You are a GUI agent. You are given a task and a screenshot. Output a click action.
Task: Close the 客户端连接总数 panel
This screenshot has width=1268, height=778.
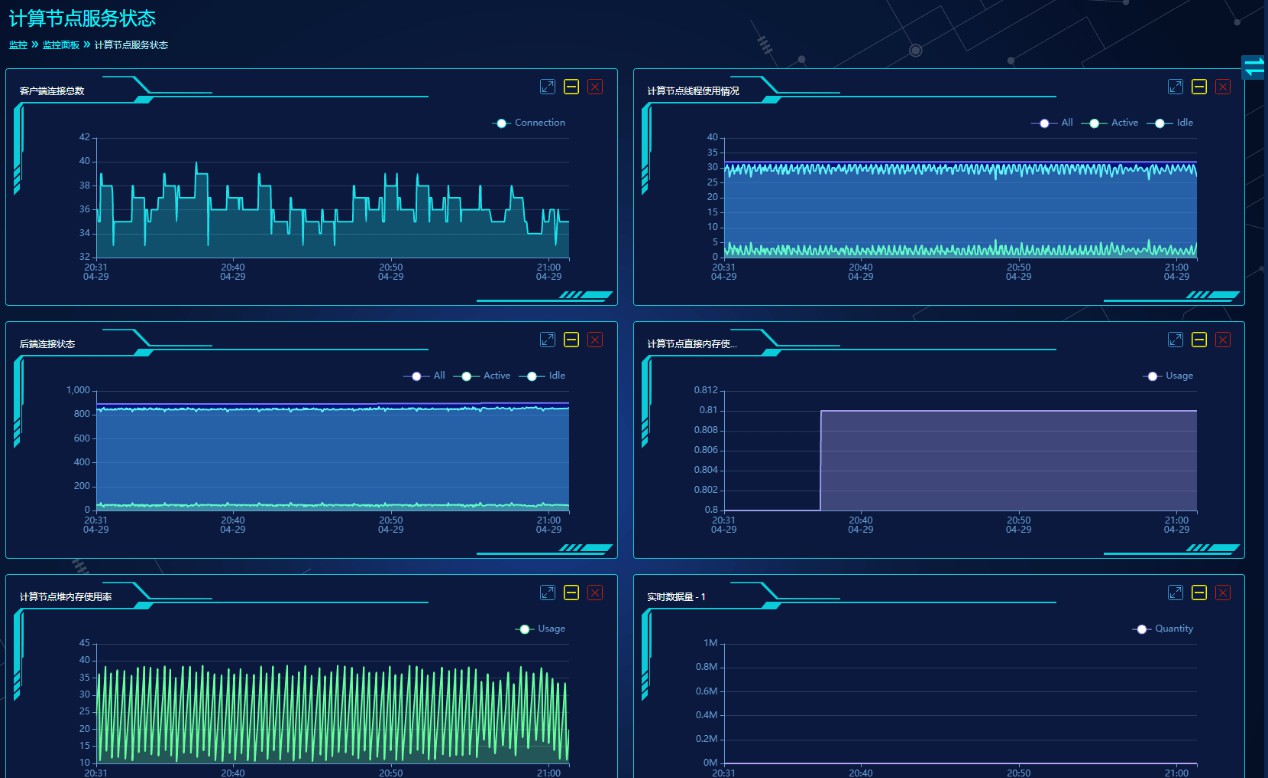click(x=595, y=87)
